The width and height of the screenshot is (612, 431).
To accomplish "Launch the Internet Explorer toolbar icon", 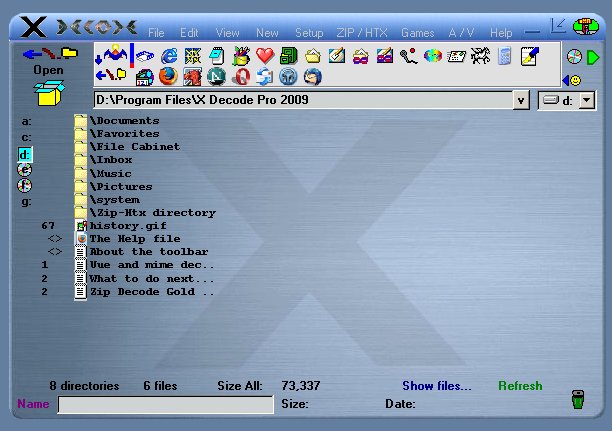I will pyautogui.click(x=169, y=56).
